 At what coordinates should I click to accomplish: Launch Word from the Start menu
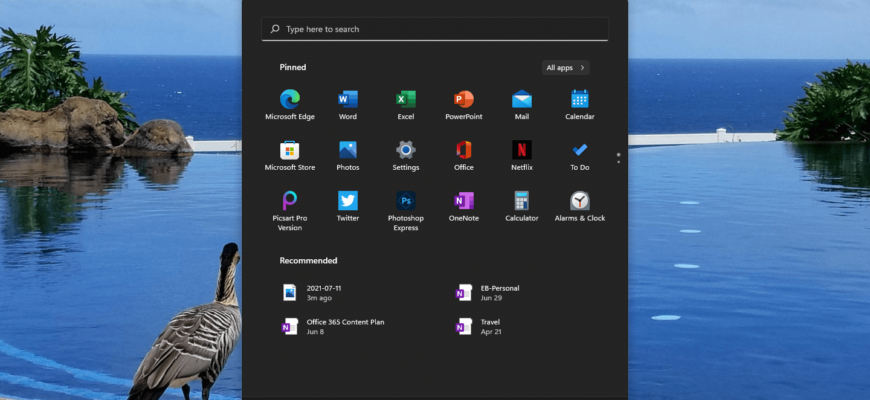click(348, 105)
